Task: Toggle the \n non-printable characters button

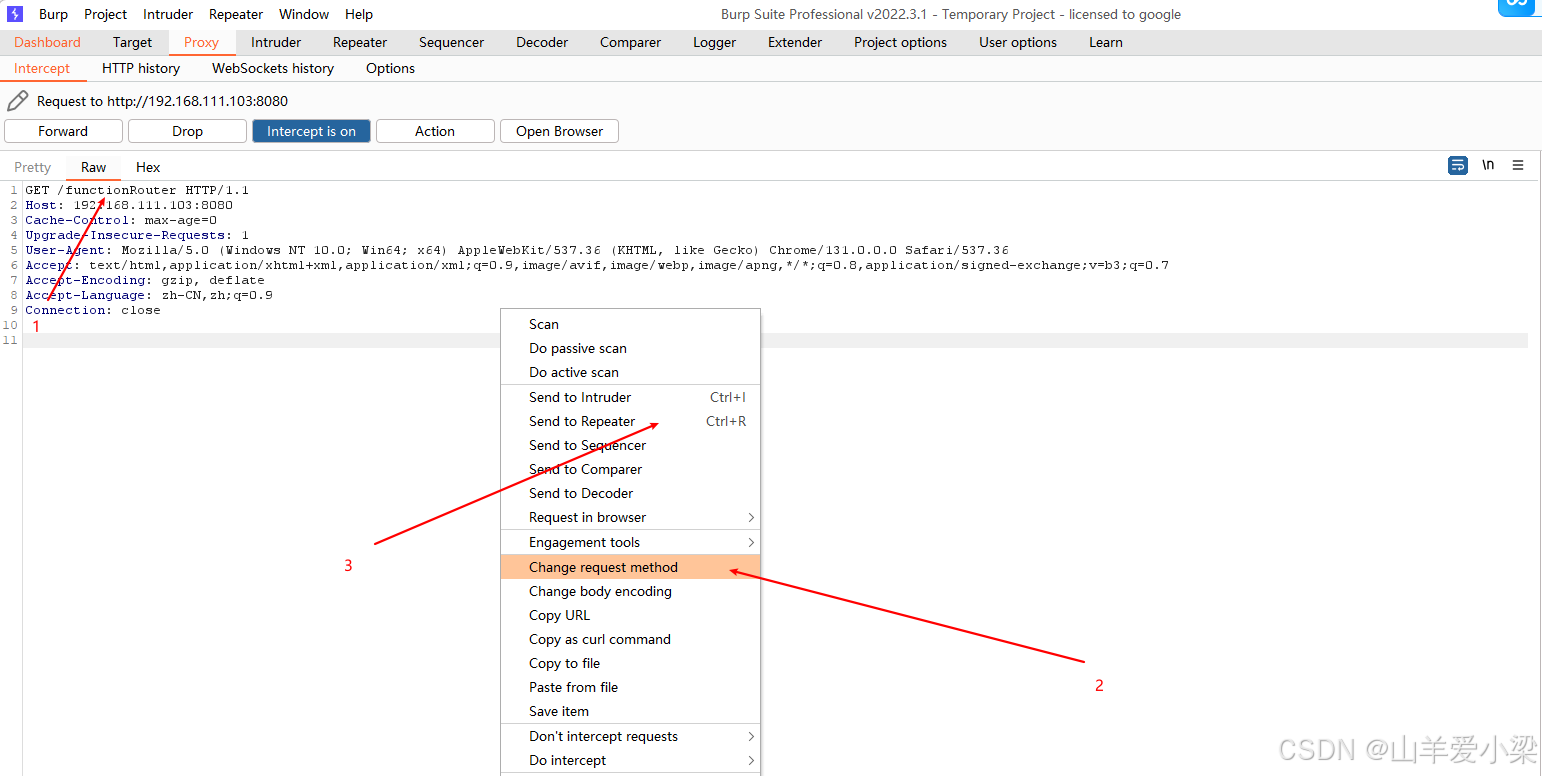Action: (1488, 165)
